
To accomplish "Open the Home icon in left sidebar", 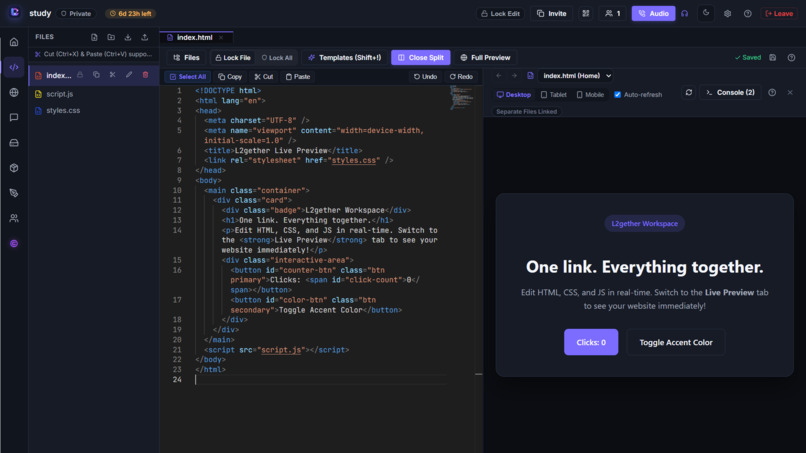I will (x=14, y=42).
